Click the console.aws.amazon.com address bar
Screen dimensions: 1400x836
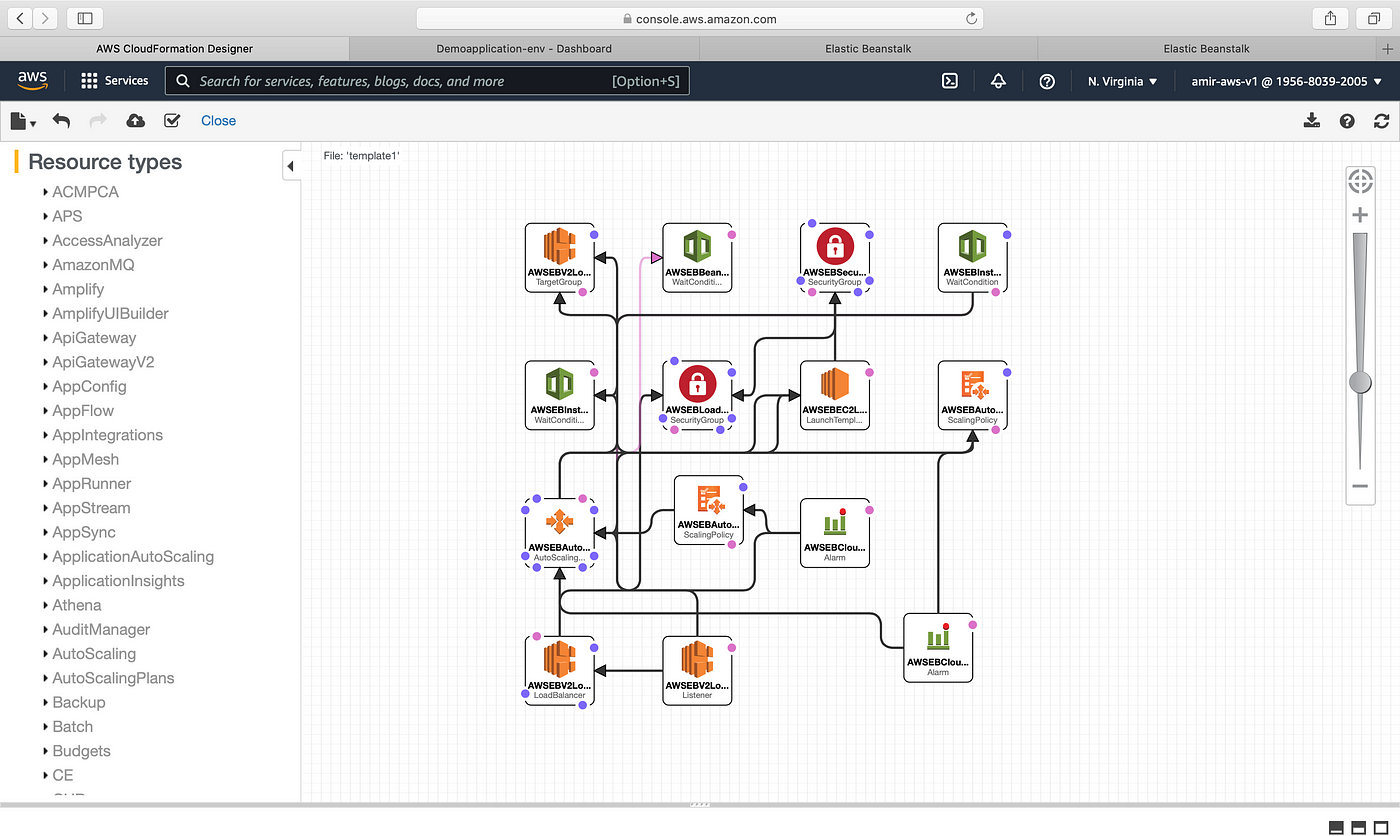point(699,18)
